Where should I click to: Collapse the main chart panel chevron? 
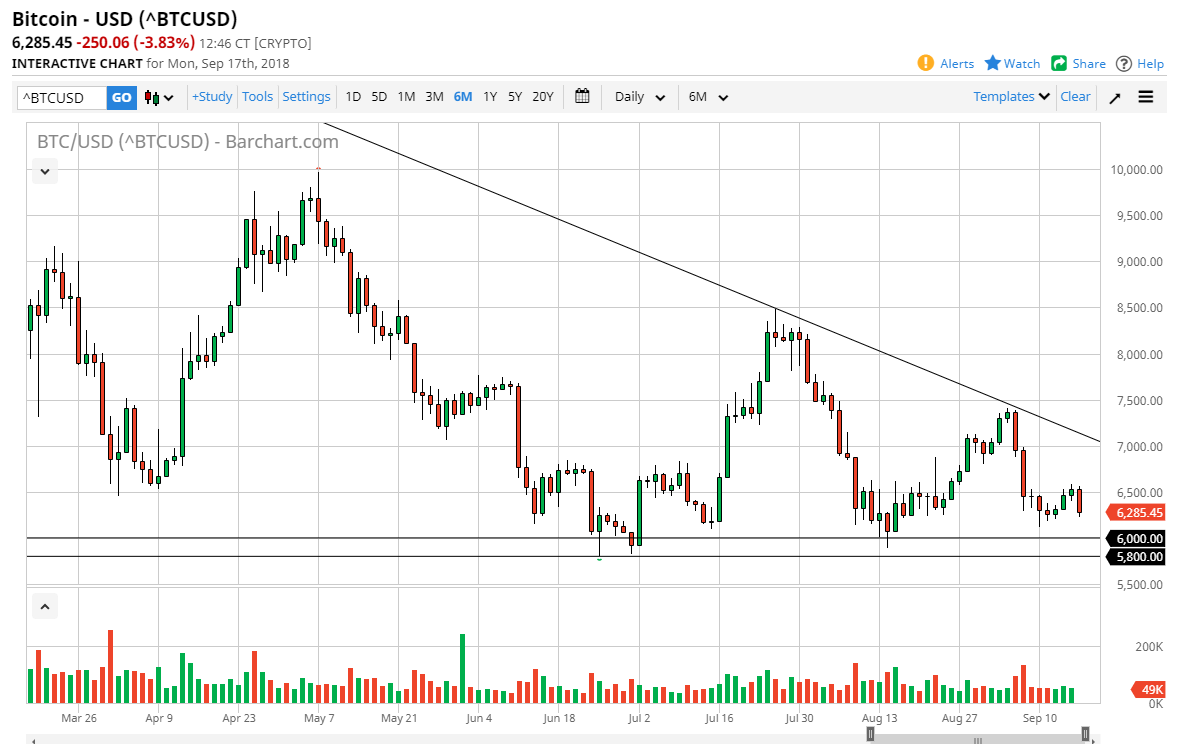pos(44,171)
